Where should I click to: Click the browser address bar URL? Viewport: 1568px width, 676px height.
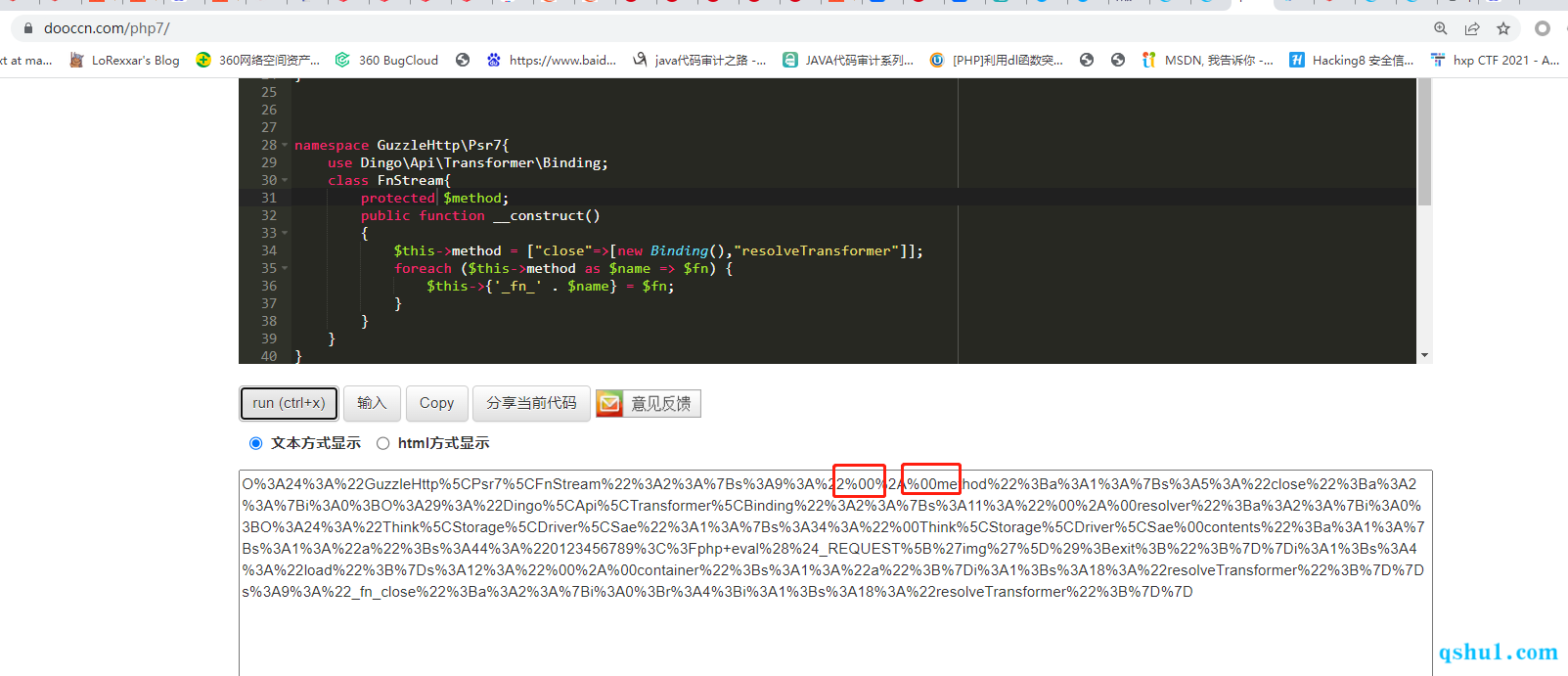pos(107,28)
